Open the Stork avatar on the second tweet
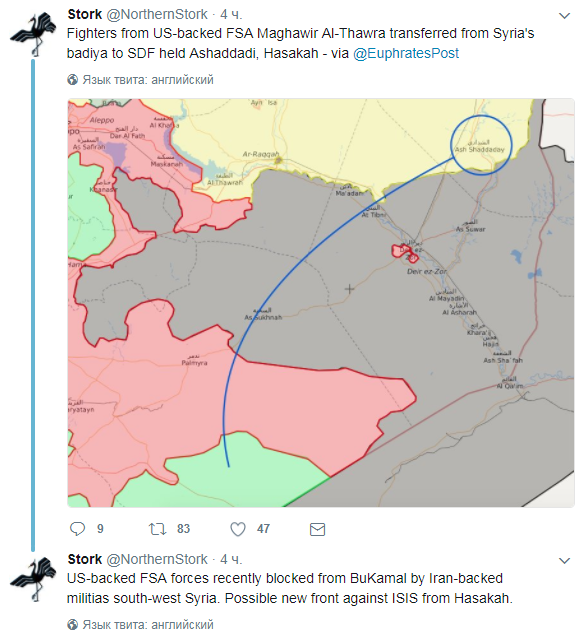583x641 pixels. pyautogui.click(x=34, y=579)
